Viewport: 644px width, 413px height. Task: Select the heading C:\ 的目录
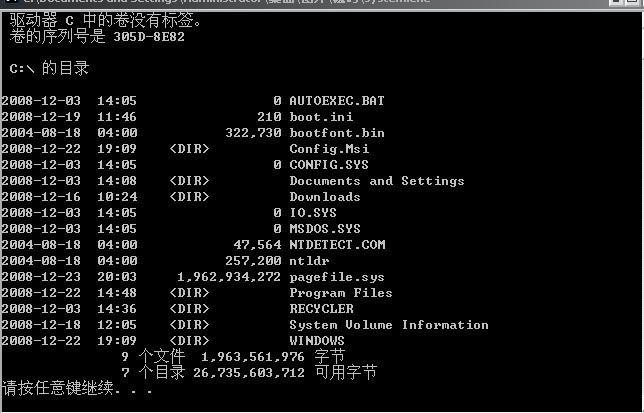49,68
